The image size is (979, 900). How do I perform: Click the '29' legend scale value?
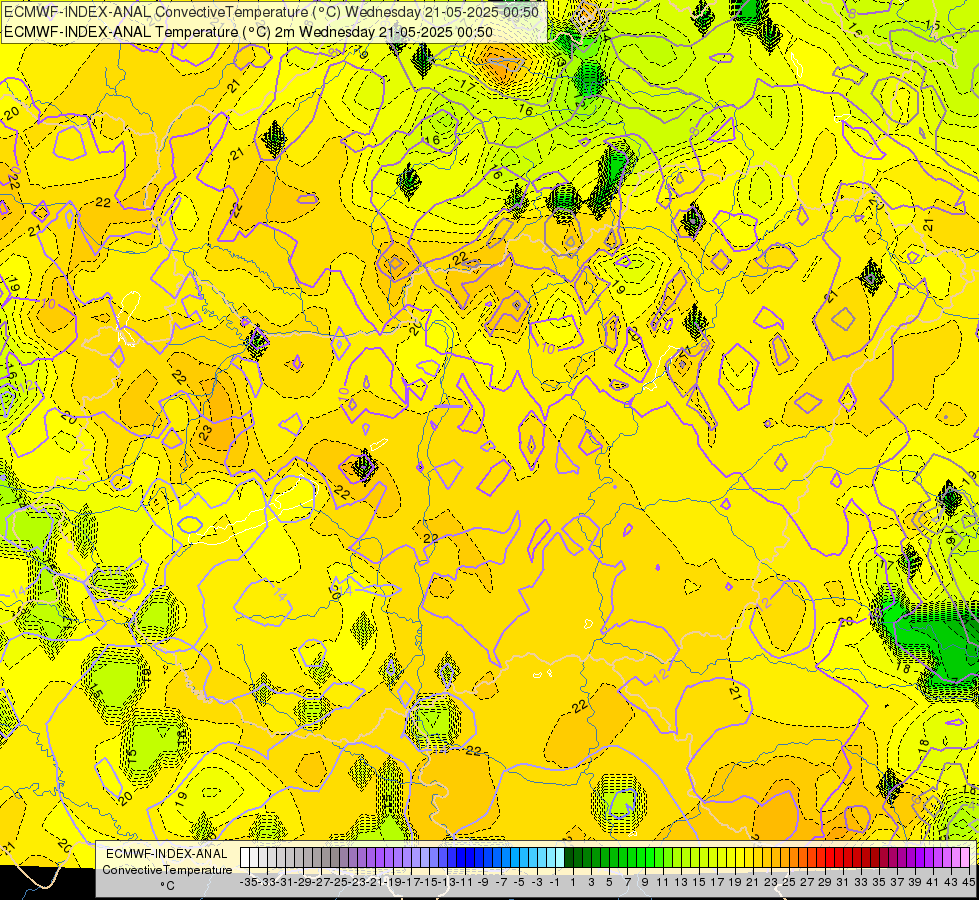[825, 883]
